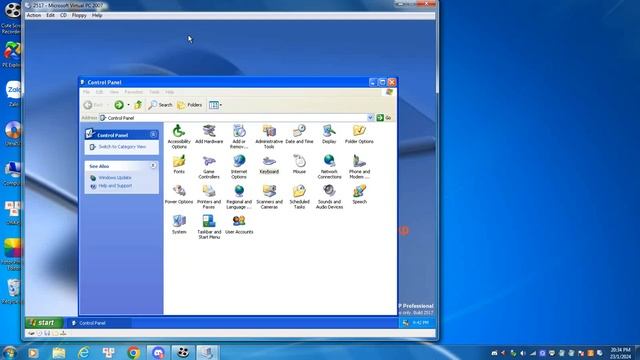Open Mouse settings icon
This screenshot has height=360, width=640.
coord(299,164)
